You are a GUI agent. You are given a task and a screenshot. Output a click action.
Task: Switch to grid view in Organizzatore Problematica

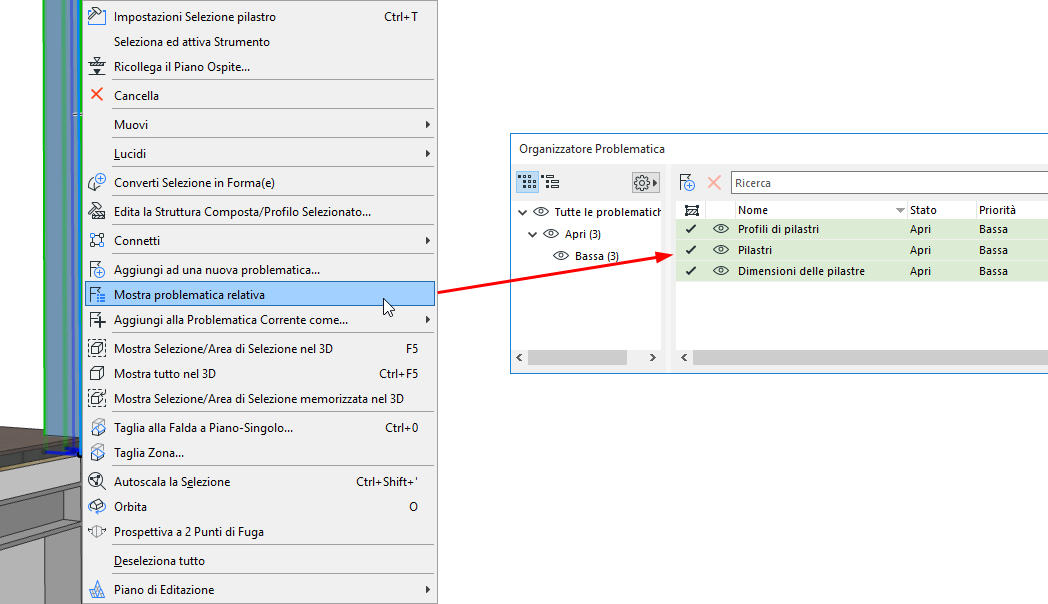click(x=527, y=182)
